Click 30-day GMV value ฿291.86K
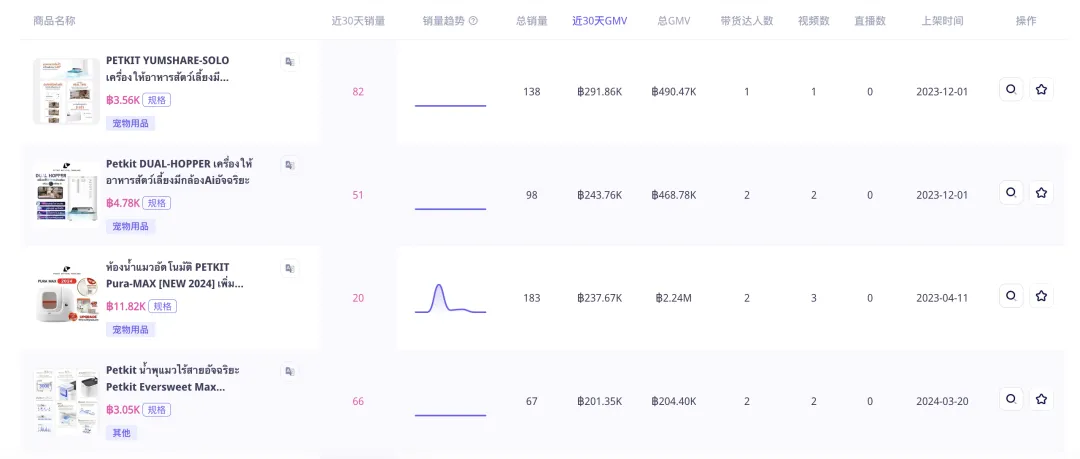 599,92
